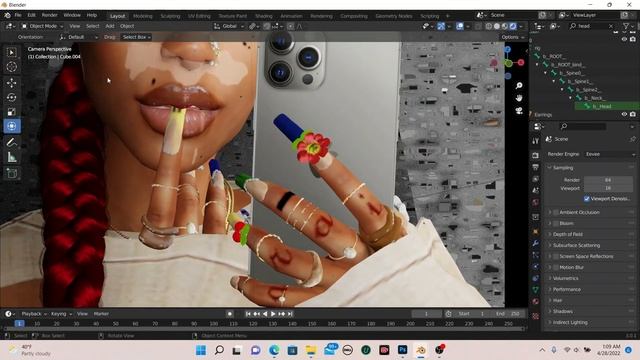The height and width of the screenshot is (360, 640).
Task: Enable the Bloom checkbox
Action: coord(556,223)
